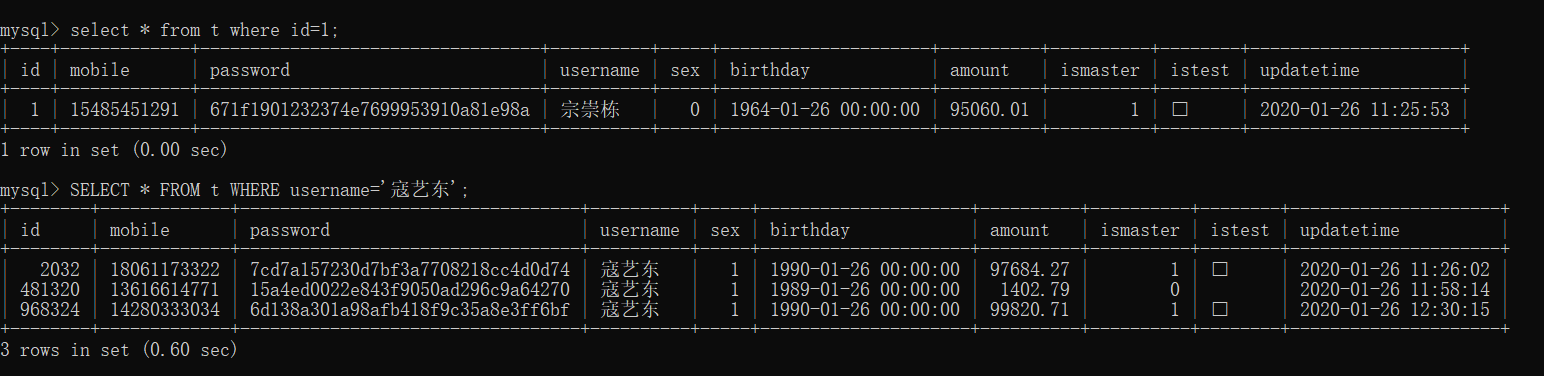Click the istest box in row 2032

1220,270
